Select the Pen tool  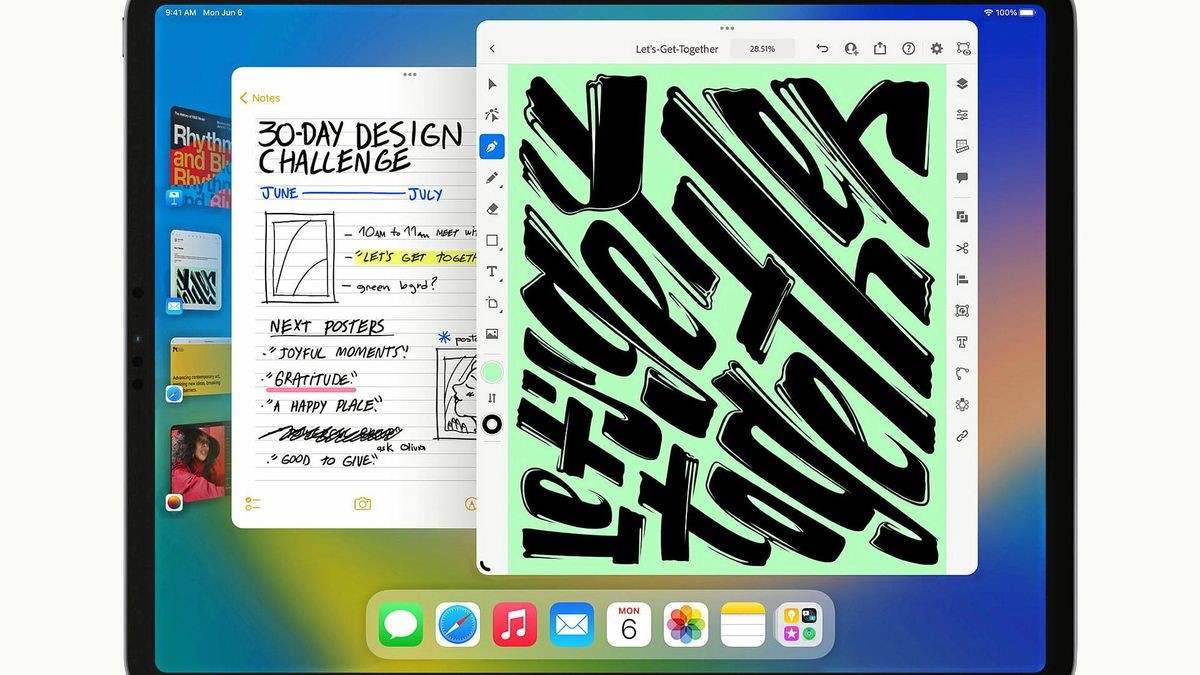[491, 146]
